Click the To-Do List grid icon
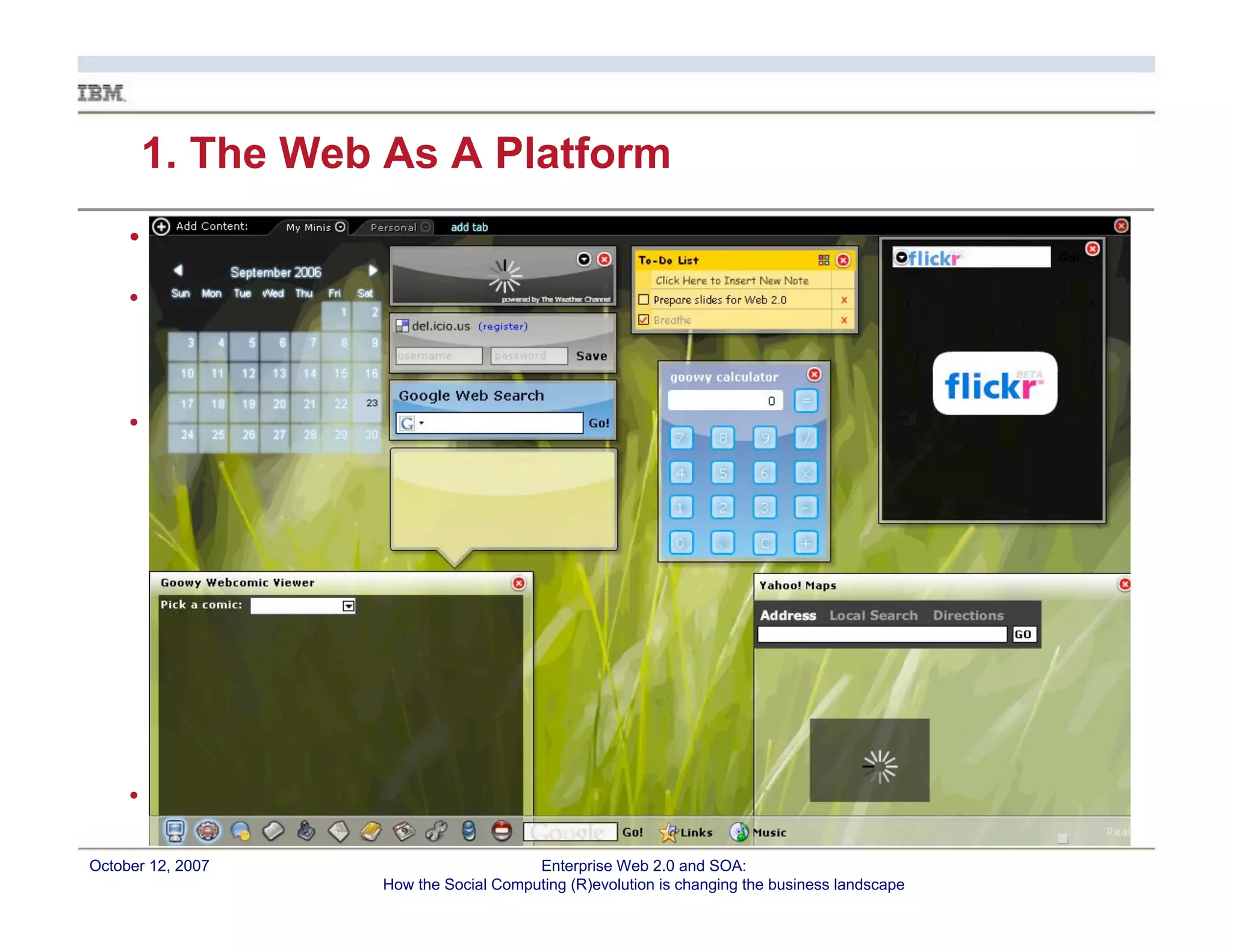This screenshot has width=1233, height=952. (824, 260)
